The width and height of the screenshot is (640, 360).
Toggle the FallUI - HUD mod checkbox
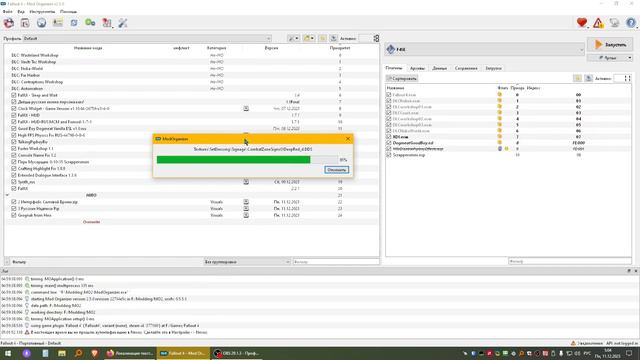tap(14, 115)
